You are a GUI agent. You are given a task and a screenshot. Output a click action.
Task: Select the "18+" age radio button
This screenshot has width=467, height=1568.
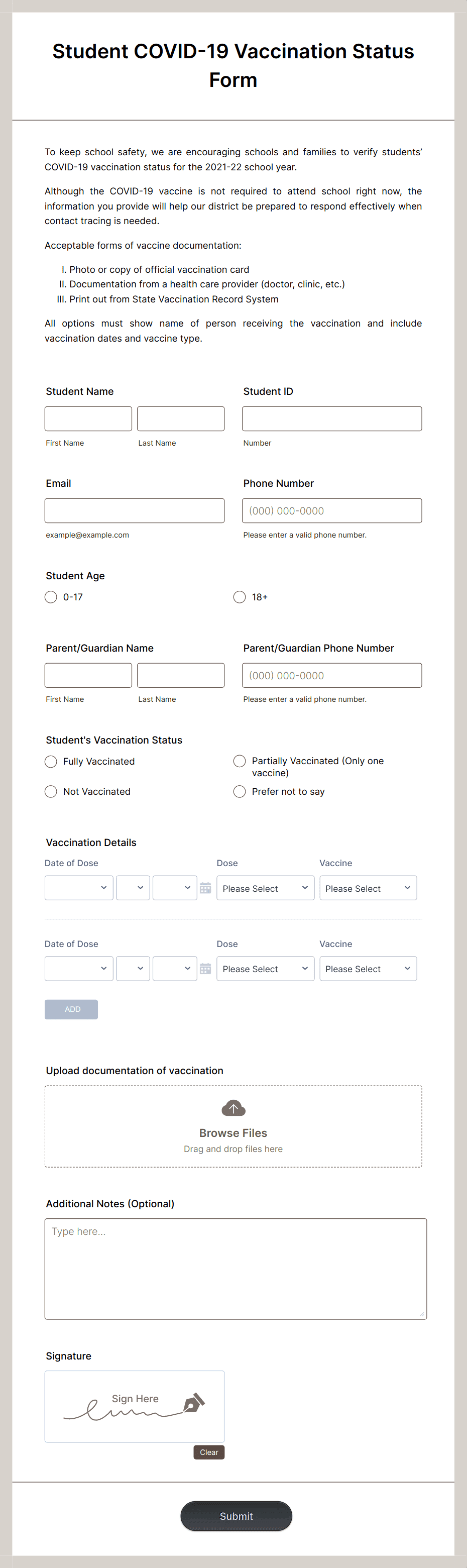pyautogui.click(x=240, y=597)
